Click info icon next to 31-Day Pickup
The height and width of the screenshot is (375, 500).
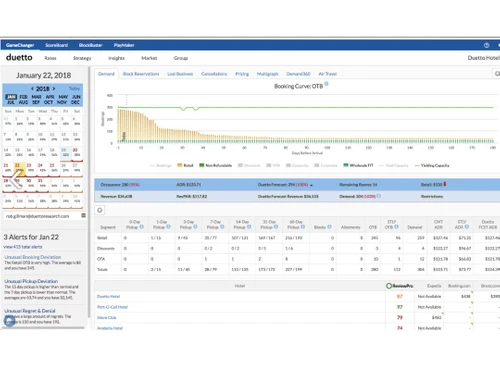pyautogui.click(x=276, y=227)
